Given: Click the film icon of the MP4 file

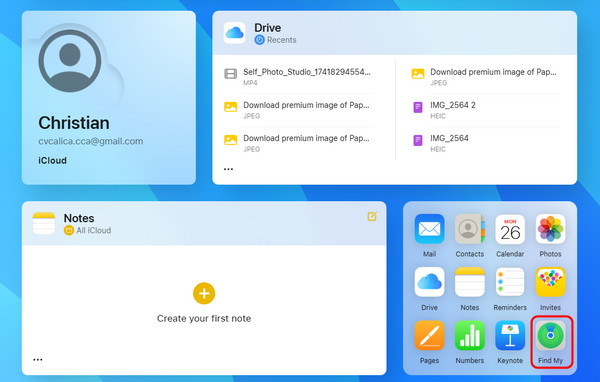Looking at the screenshot, I should [230, 73].
